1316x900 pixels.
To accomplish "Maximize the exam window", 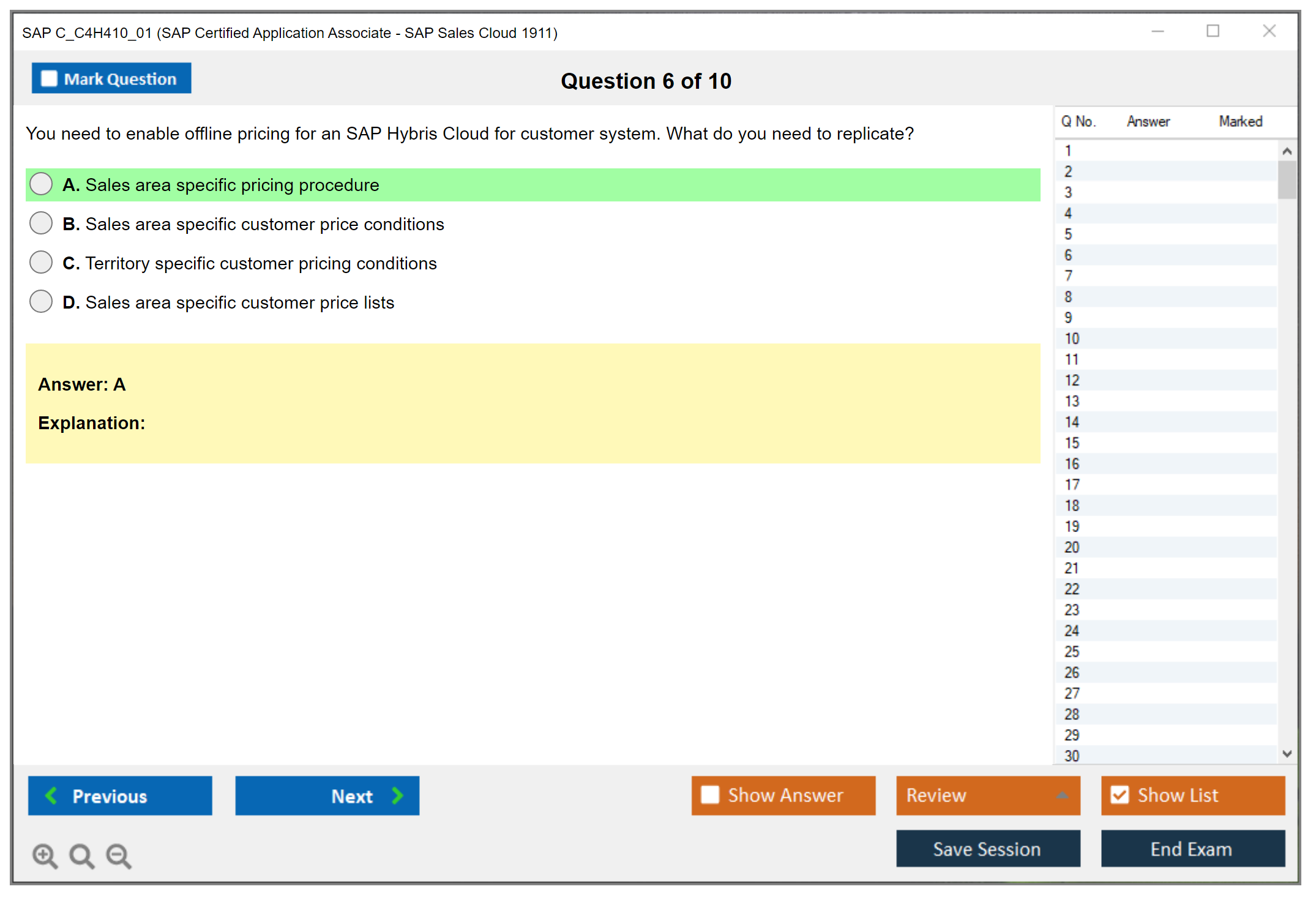I will click(1213, 31).
